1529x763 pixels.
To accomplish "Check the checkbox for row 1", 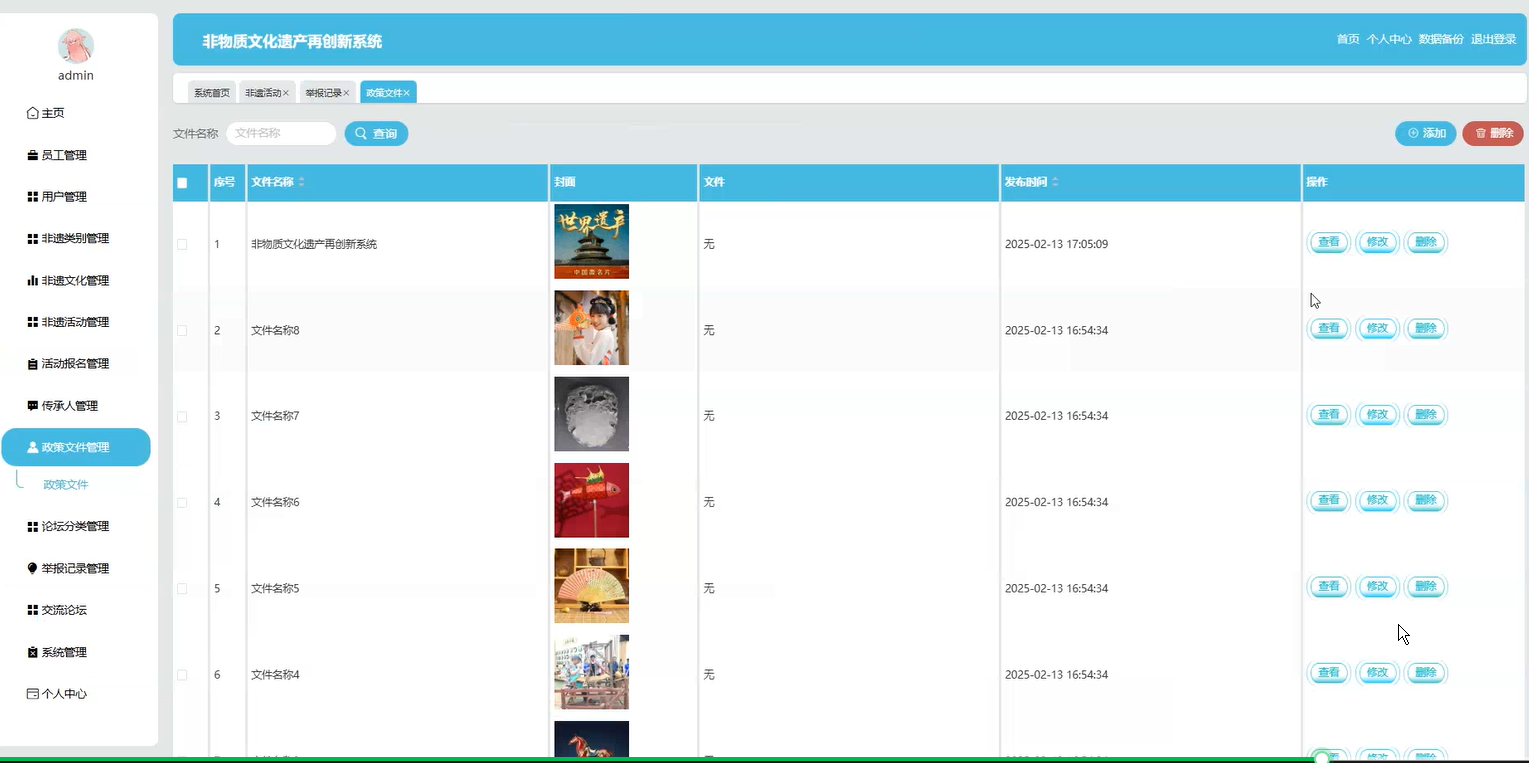I will (182, 244).
